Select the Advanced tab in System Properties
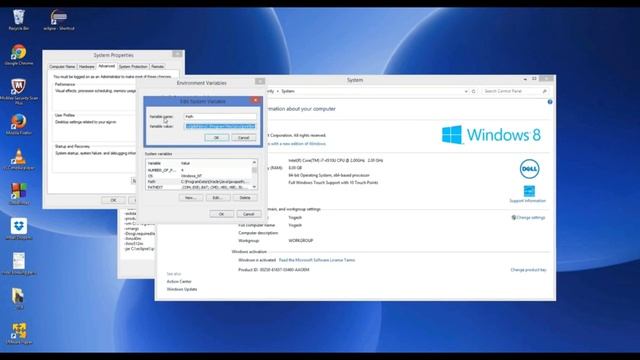Screen dimensions: 640x360 tap(107, 66)
